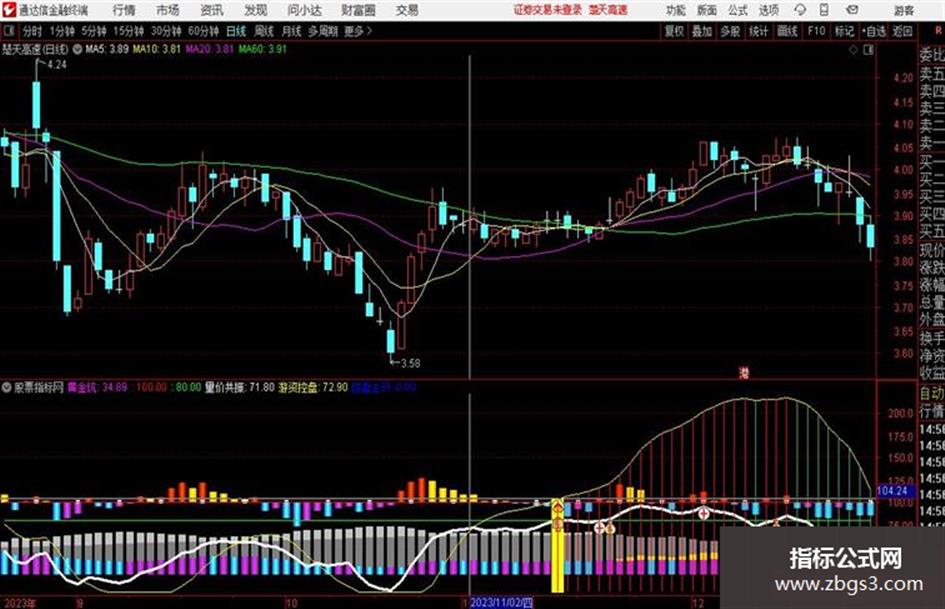This screenshot has height=609, width=945.
Task: Click the 楚天高速 stock name link
Action: (608, 10)
